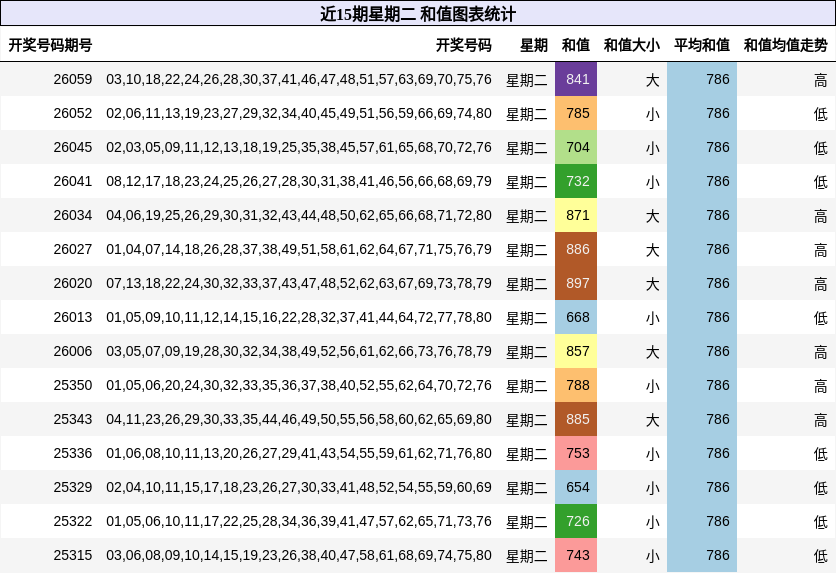Click the brown 897 sum cell
The height and width of the screenshot is (573, 836).
pos(576,284)
